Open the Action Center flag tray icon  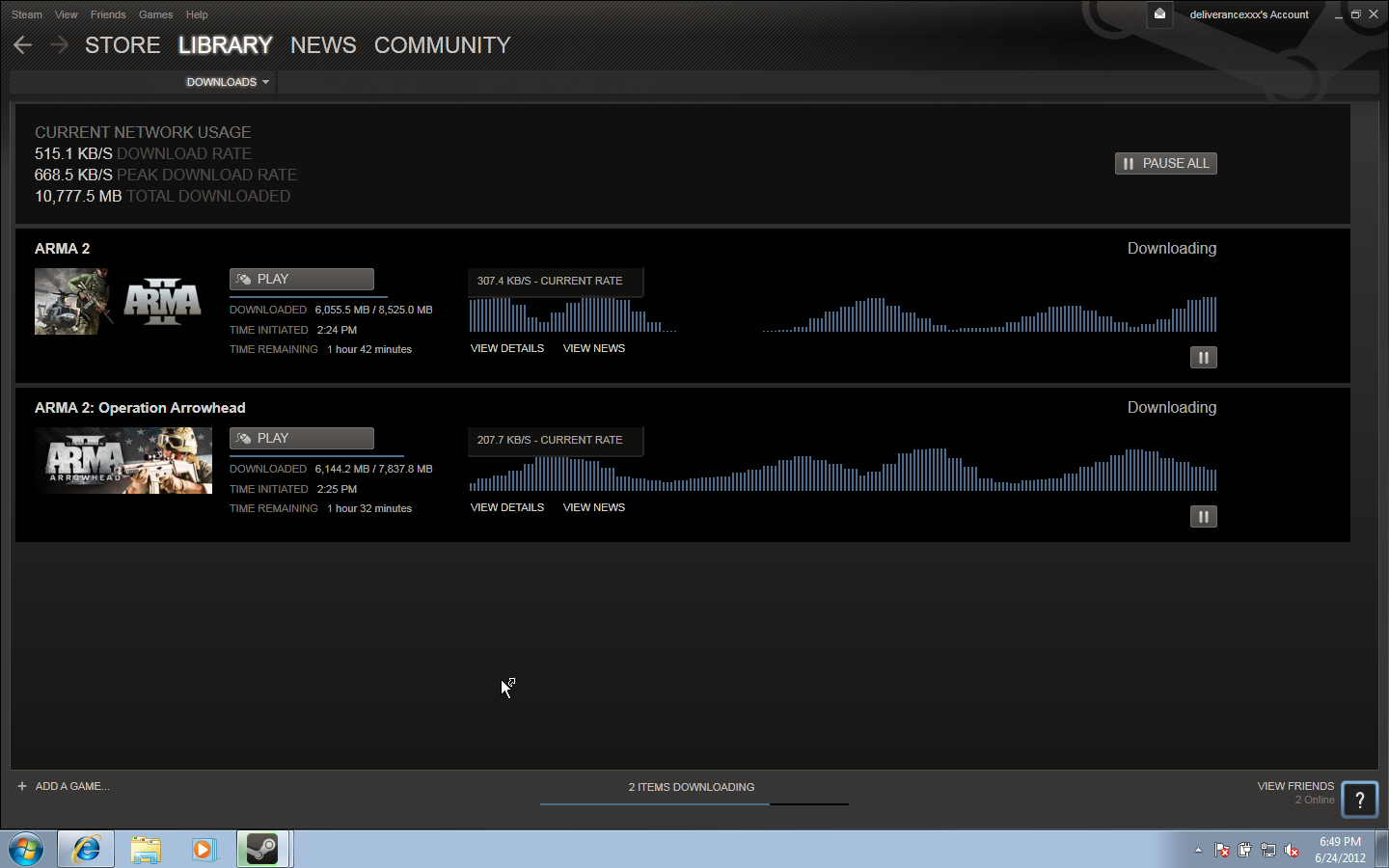click(1222, 851)
